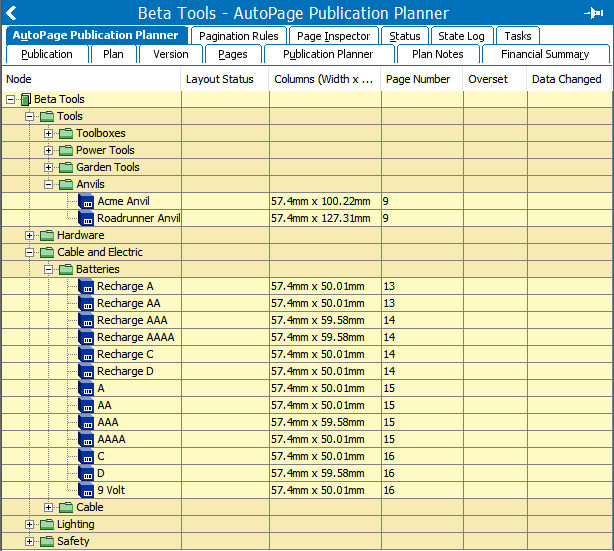Click the Beta Tools root node icon

(26, 99)
